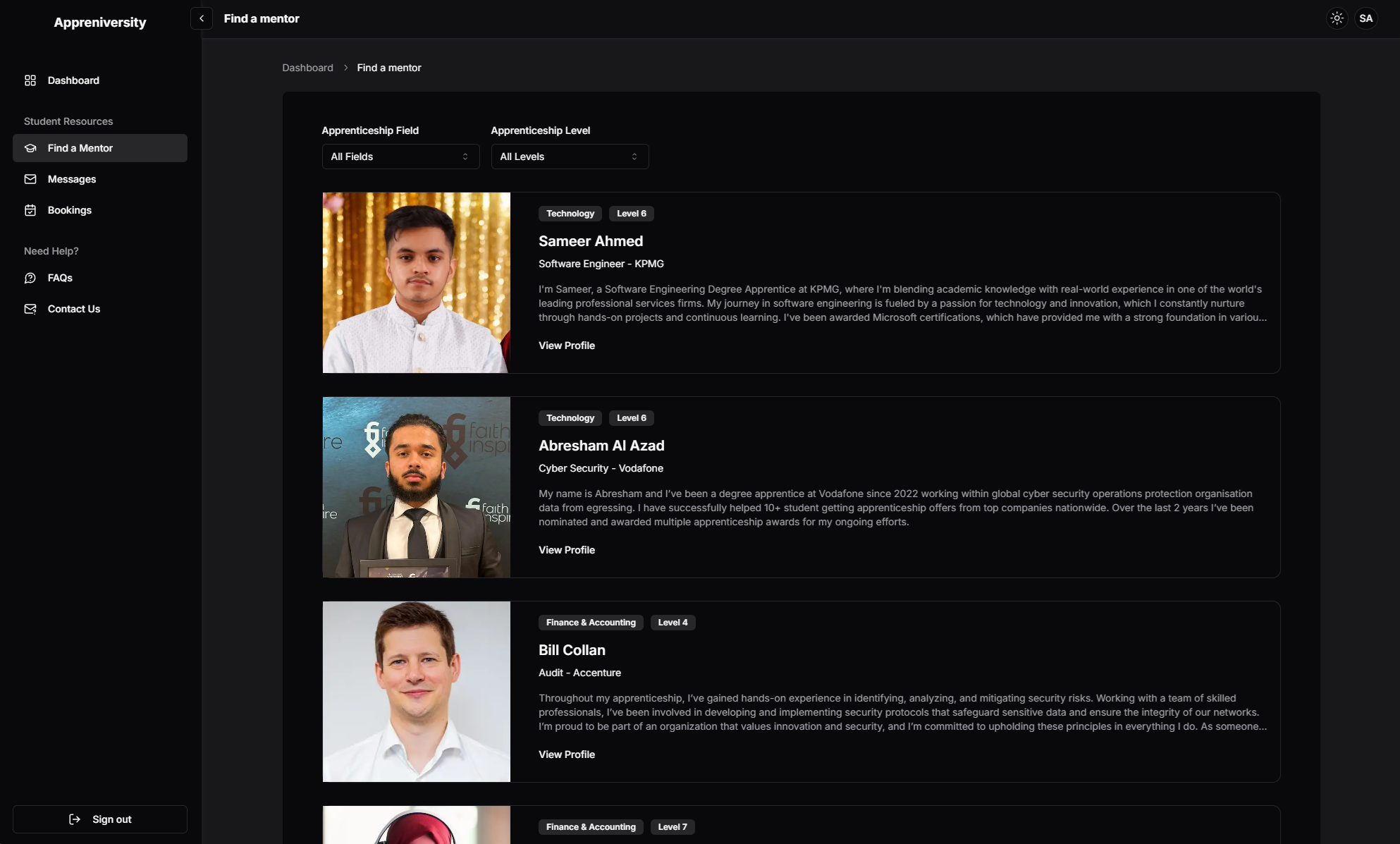Click the Bill Collan name heading
Image resolution: width=1400 pixels, height=844 pixels.
[572, 650]
